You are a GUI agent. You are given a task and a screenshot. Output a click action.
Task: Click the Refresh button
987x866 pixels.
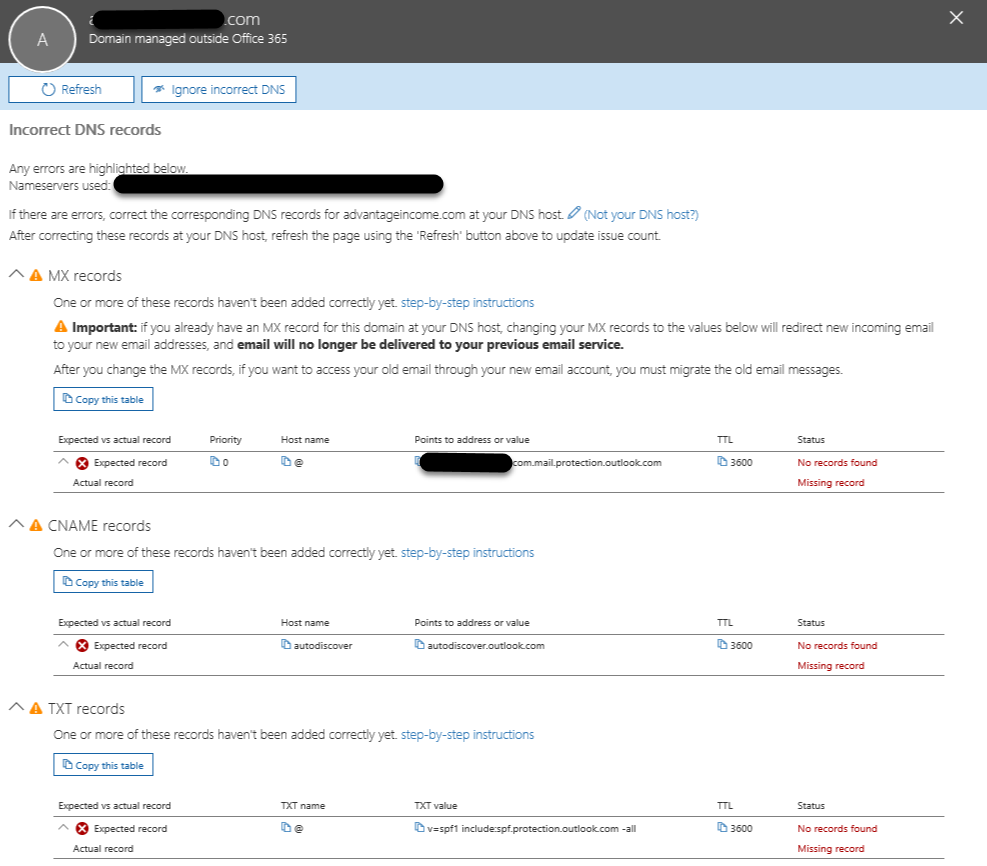(71, 89)
